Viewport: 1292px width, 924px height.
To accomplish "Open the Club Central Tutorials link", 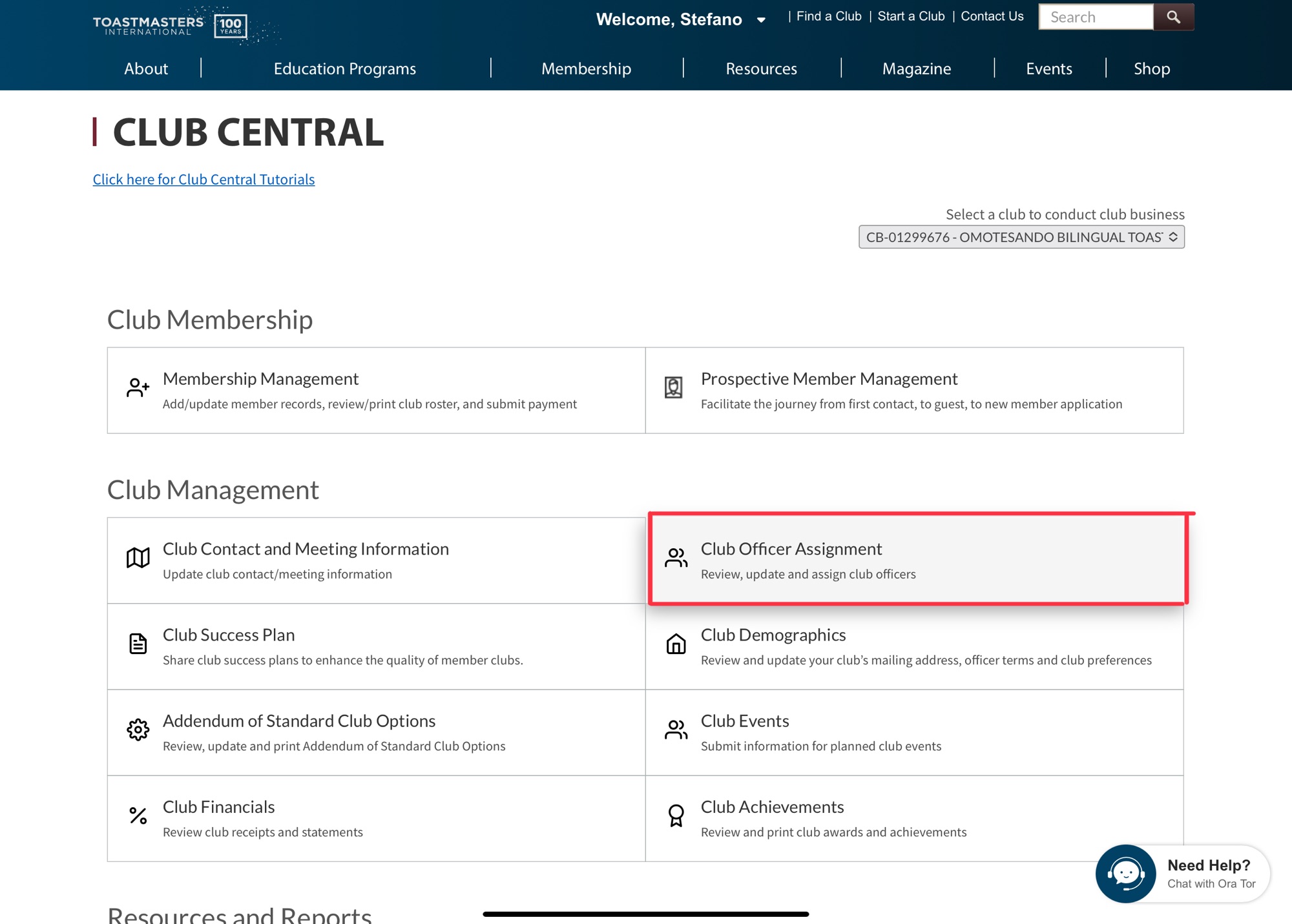I will click(203, 180).
